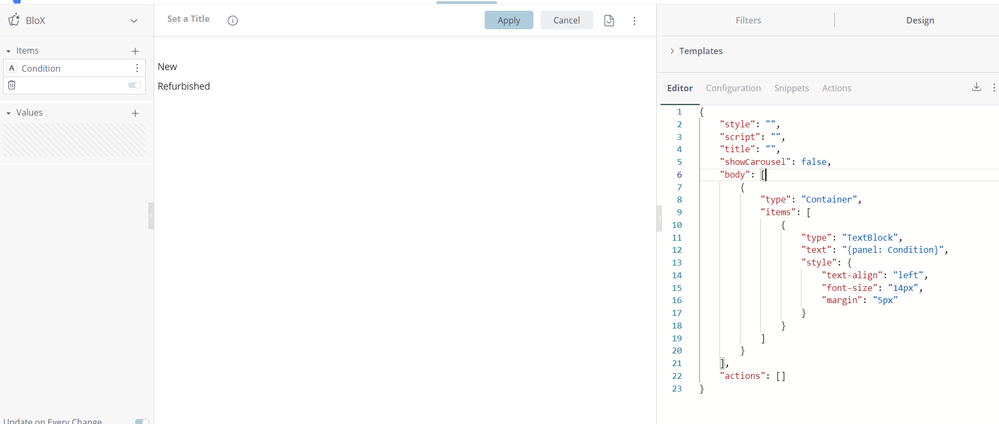Open the editor panel's three-dot options menu

point(993,88)
